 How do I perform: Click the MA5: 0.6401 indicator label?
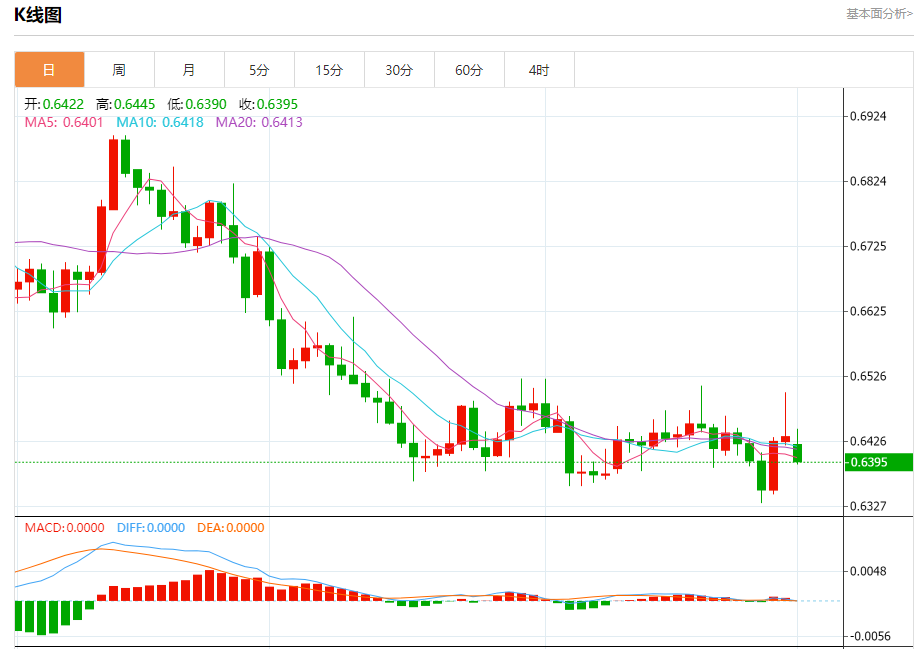64,122
